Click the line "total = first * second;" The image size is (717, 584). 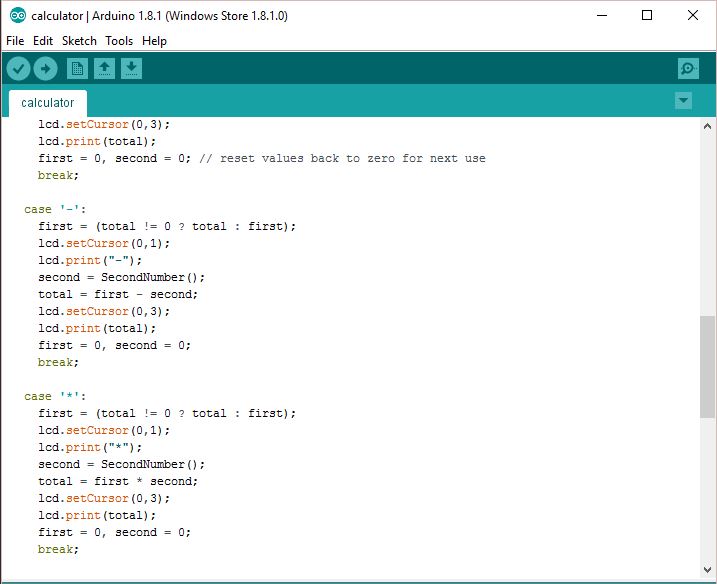118,482
